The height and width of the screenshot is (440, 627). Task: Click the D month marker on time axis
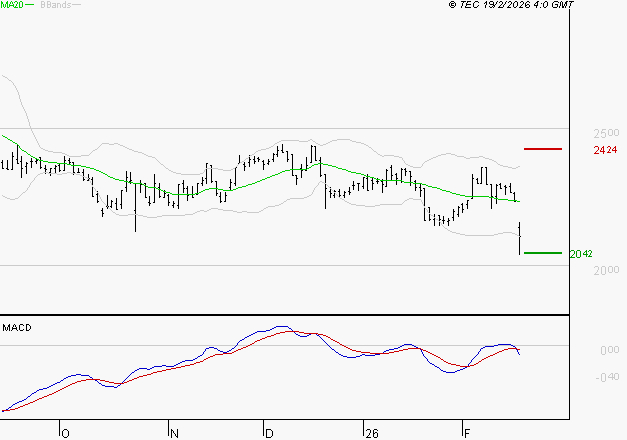point(269,433)
